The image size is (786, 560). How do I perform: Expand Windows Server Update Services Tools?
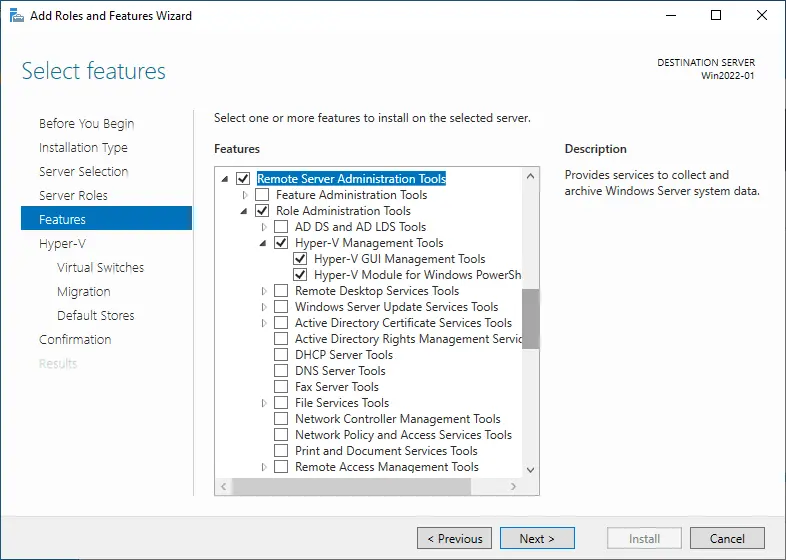click(x=264, y=307)
